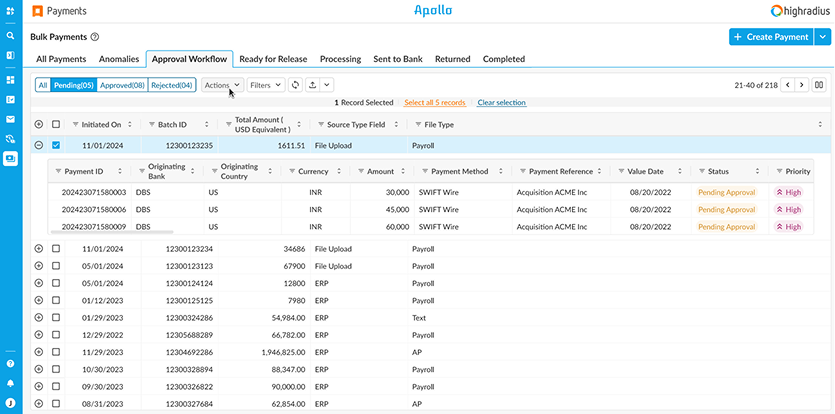Screen dimensions: 835x414
Task: Click the orange Payments app icon in header
Action: click(37, 11)
